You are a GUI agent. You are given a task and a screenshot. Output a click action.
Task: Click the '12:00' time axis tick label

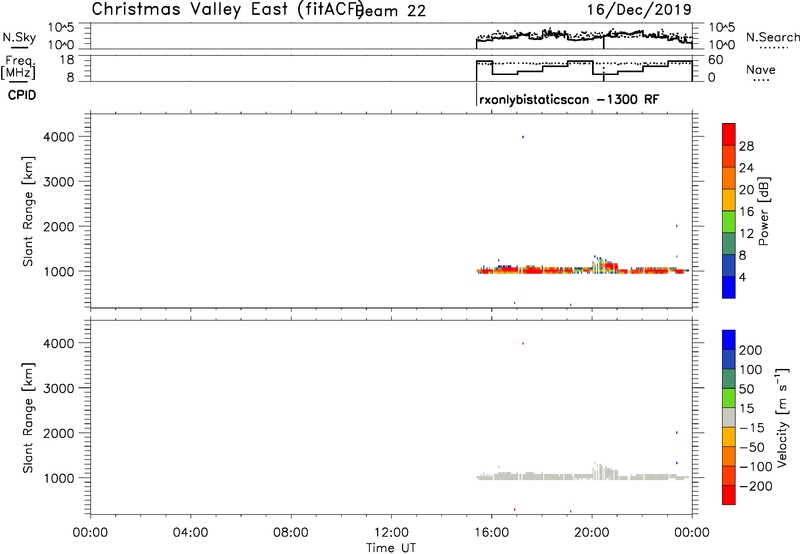tap(391, 533)
